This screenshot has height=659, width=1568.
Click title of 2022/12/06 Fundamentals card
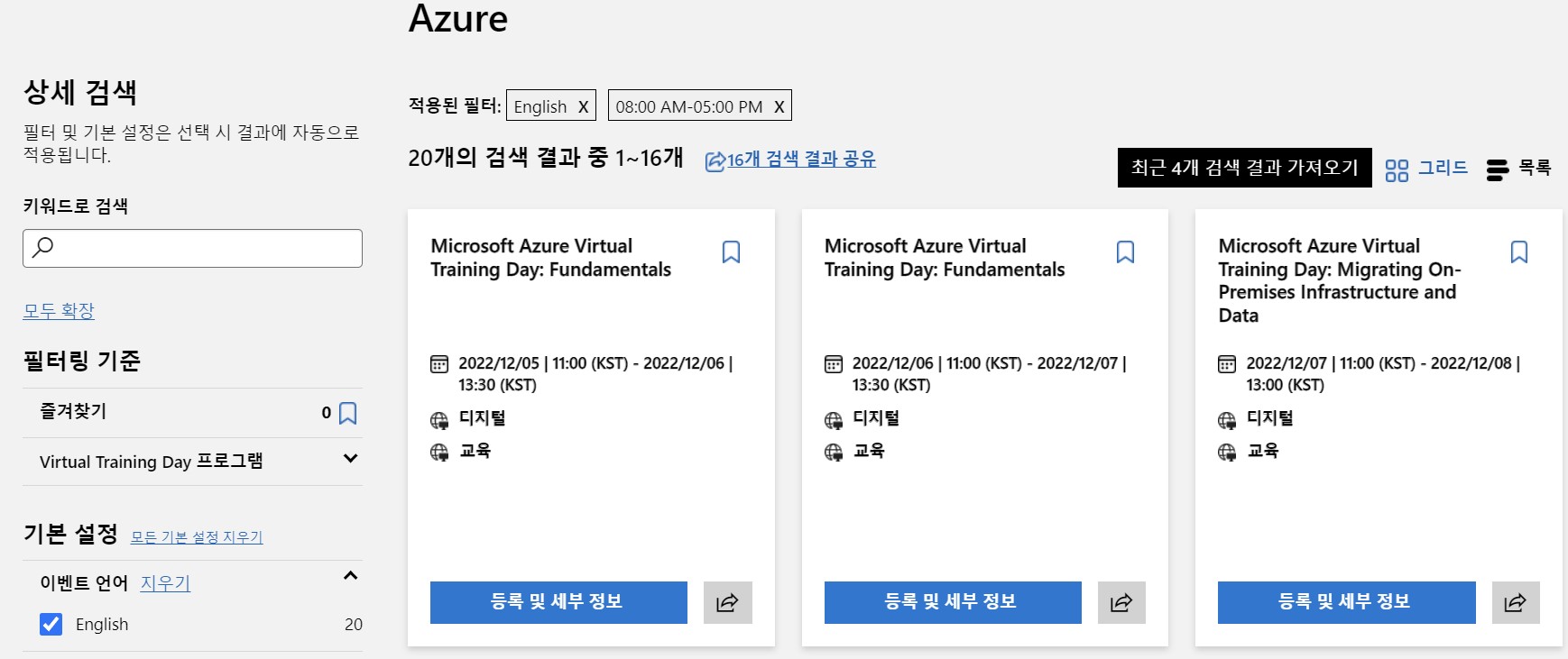tap(945, 258)
